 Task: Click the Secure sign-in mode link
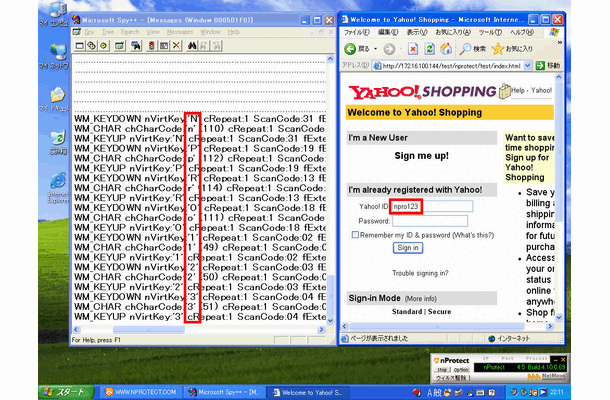(x=440, y=312)
